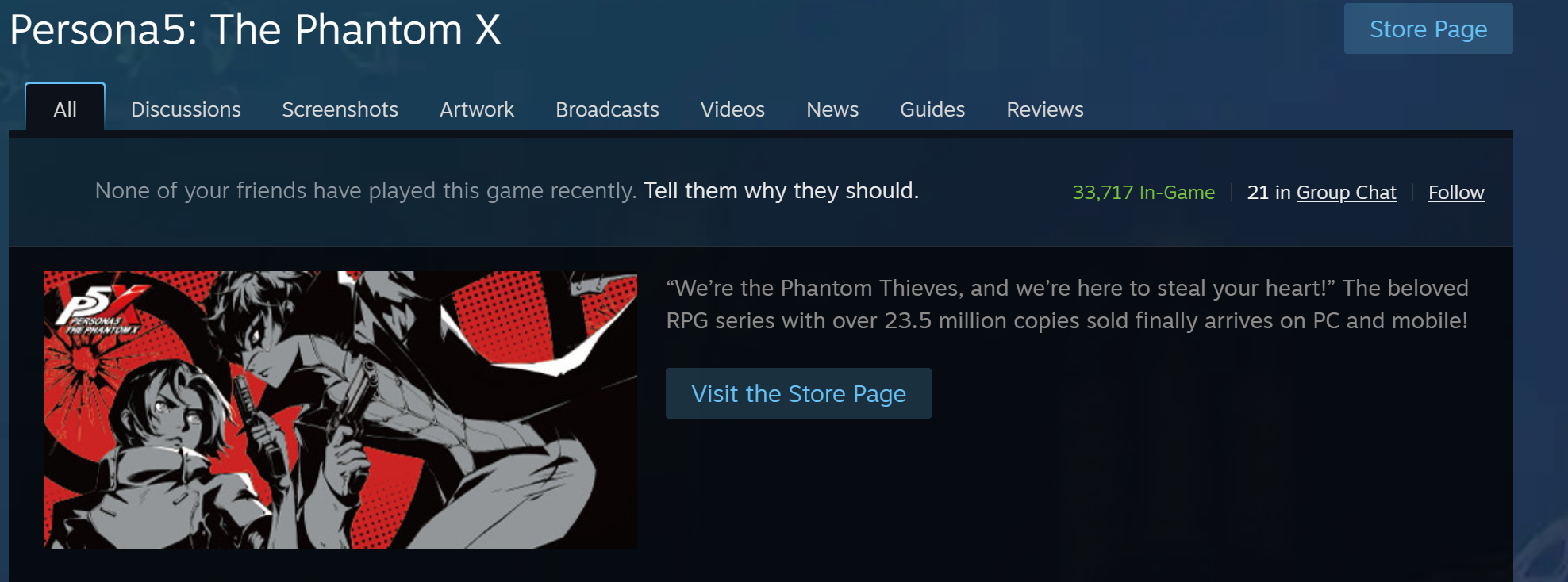Open the Discussions tab

click(186, 109)
